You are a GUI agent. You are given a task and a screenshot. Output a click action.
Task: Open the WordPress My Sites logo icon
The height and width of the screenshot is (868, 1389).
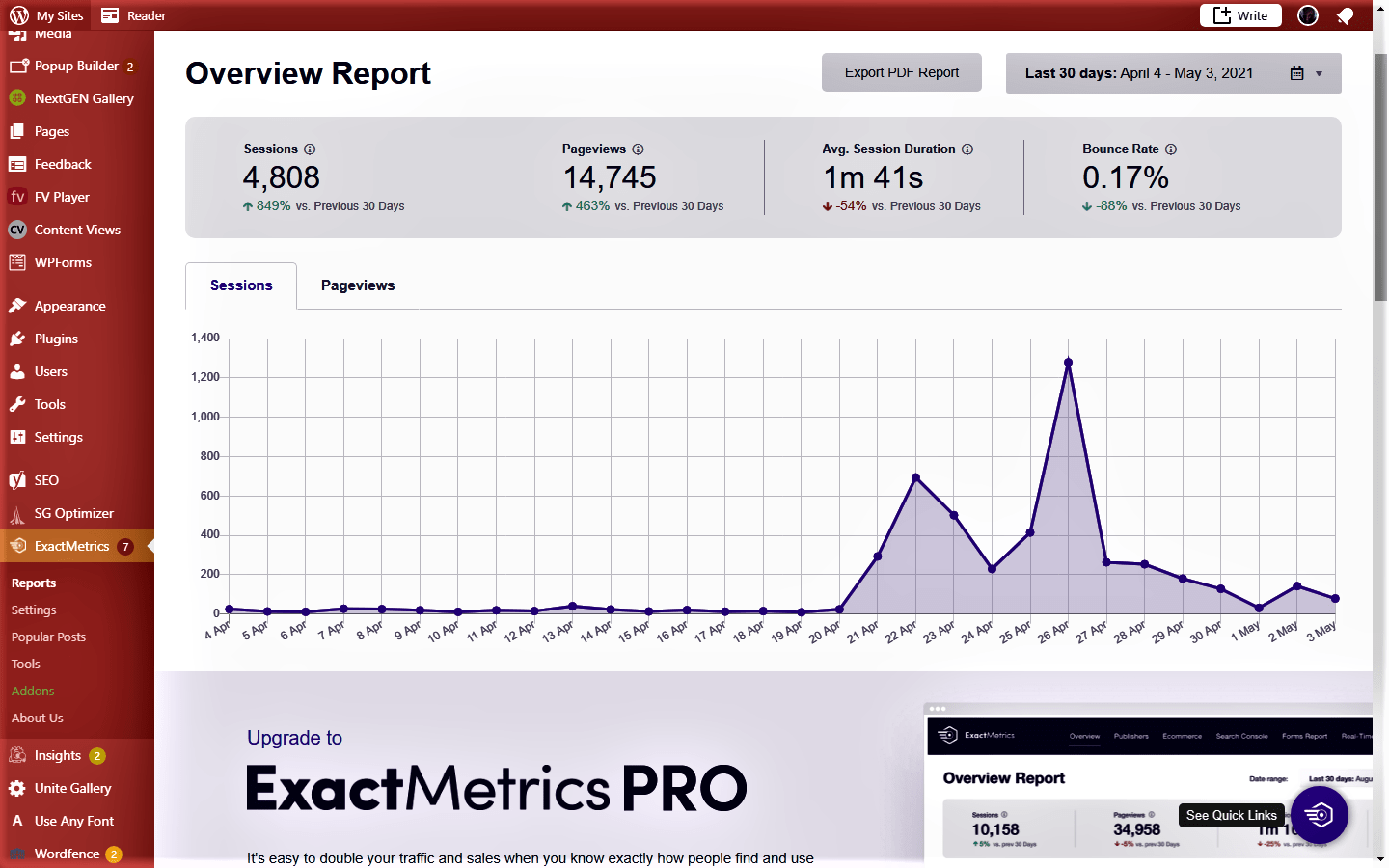(x=18, y=15)
